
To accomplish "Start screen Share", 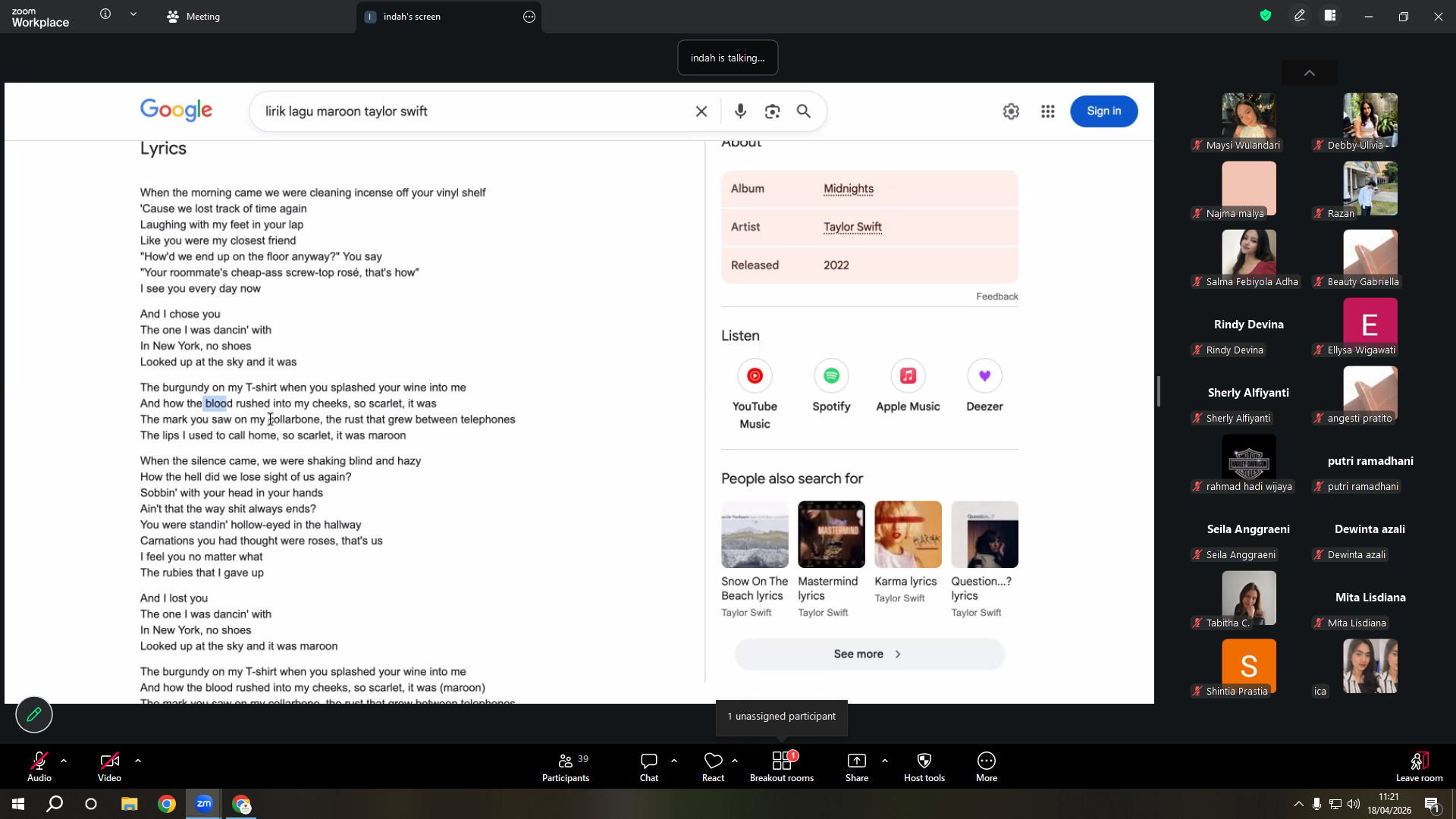I will click(857, 767).
